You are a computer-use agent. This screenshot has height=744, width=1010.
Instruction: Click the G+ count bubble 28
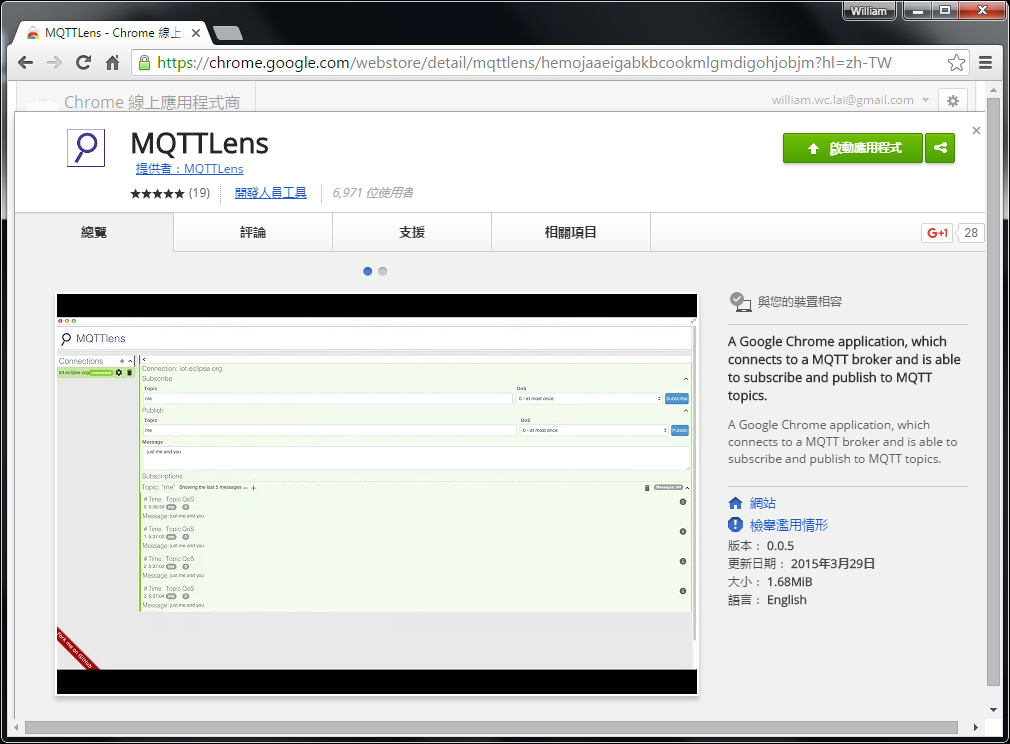(x=971, y=233)
